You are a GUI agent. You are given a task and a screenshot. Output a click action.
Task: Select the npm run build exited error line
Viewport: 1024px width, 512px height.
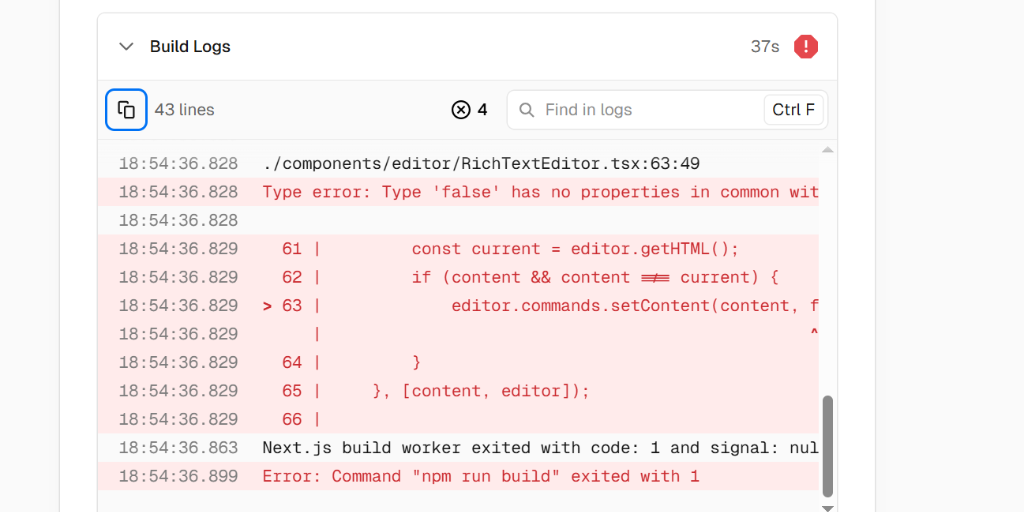point(480,476)
